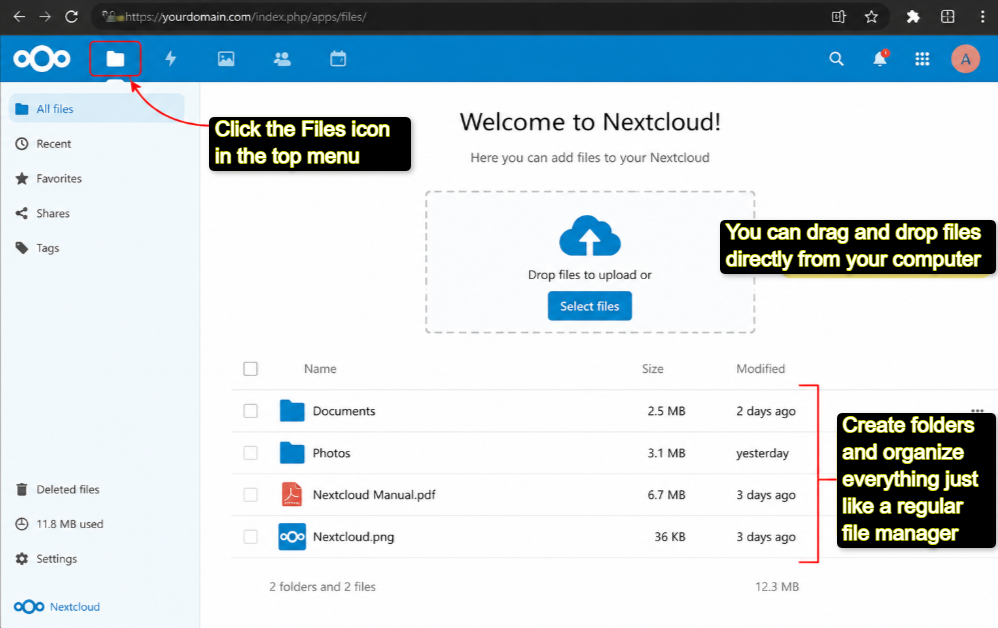Click the Documents folder icon
The height and width of the screenshot is (628, 998).
click(x=292, y=410)
